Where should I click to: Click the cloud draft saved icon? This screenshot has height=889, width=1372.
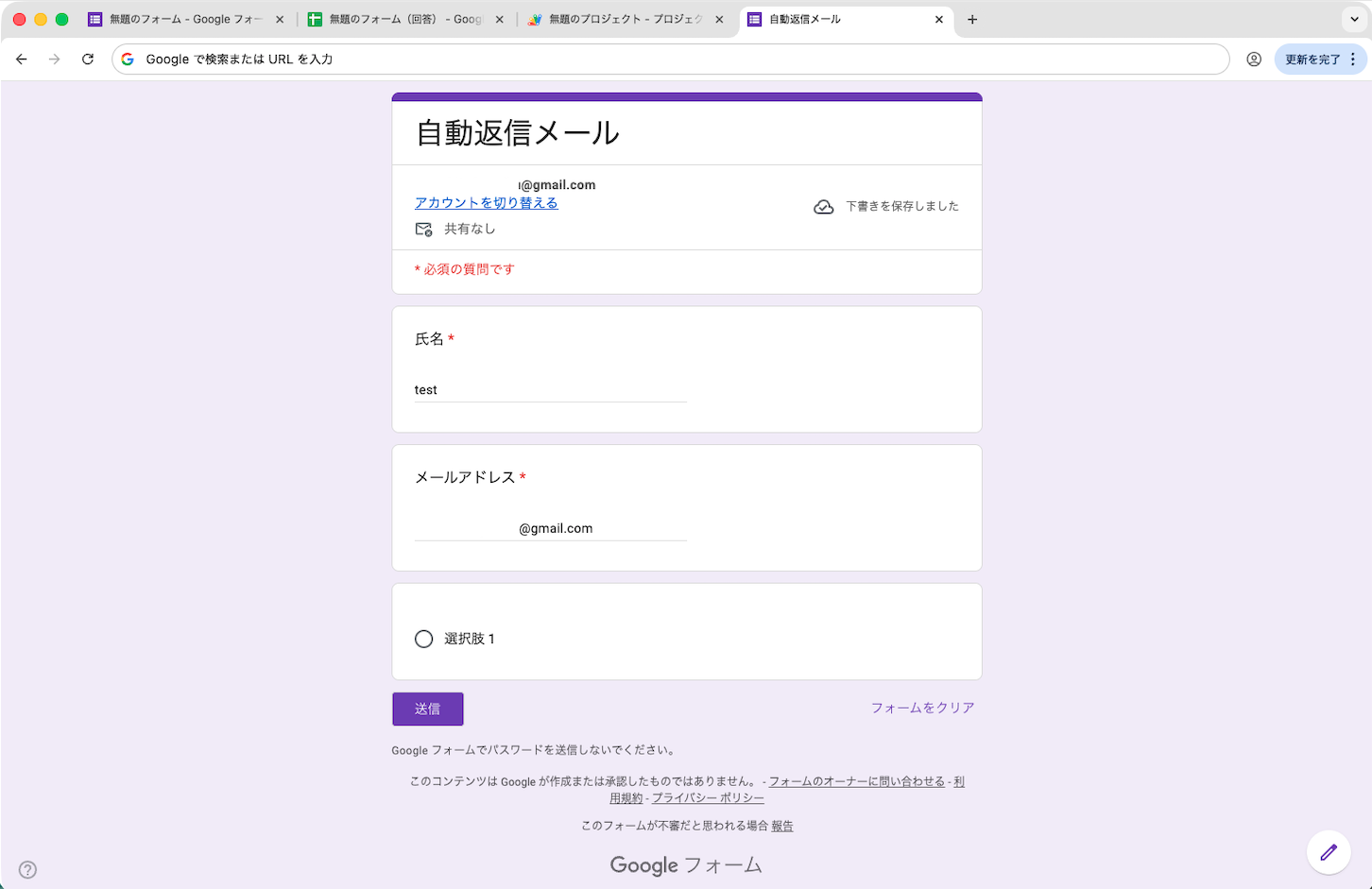824,207
